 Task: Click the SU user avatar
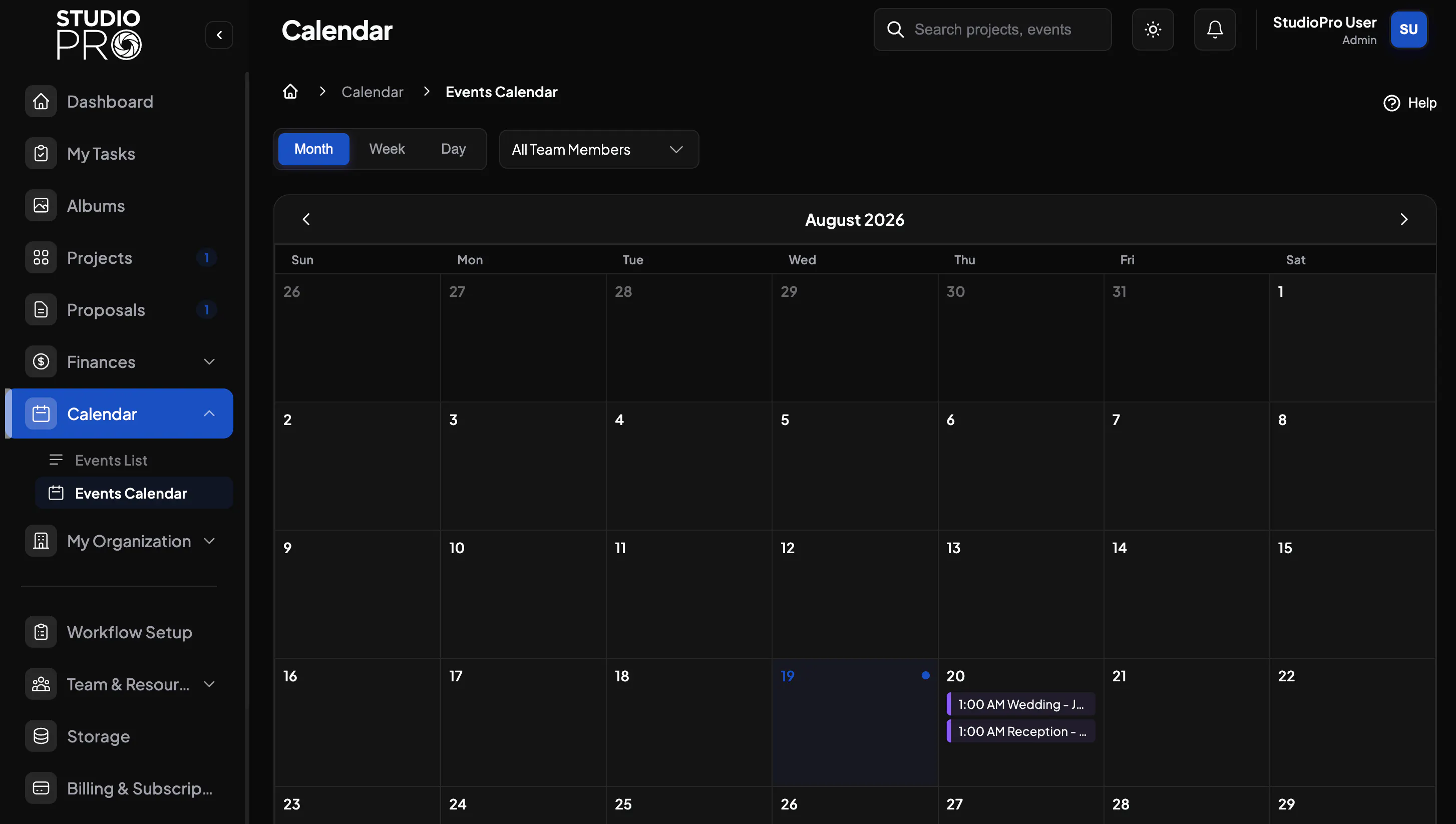(x=1408, y=30)
